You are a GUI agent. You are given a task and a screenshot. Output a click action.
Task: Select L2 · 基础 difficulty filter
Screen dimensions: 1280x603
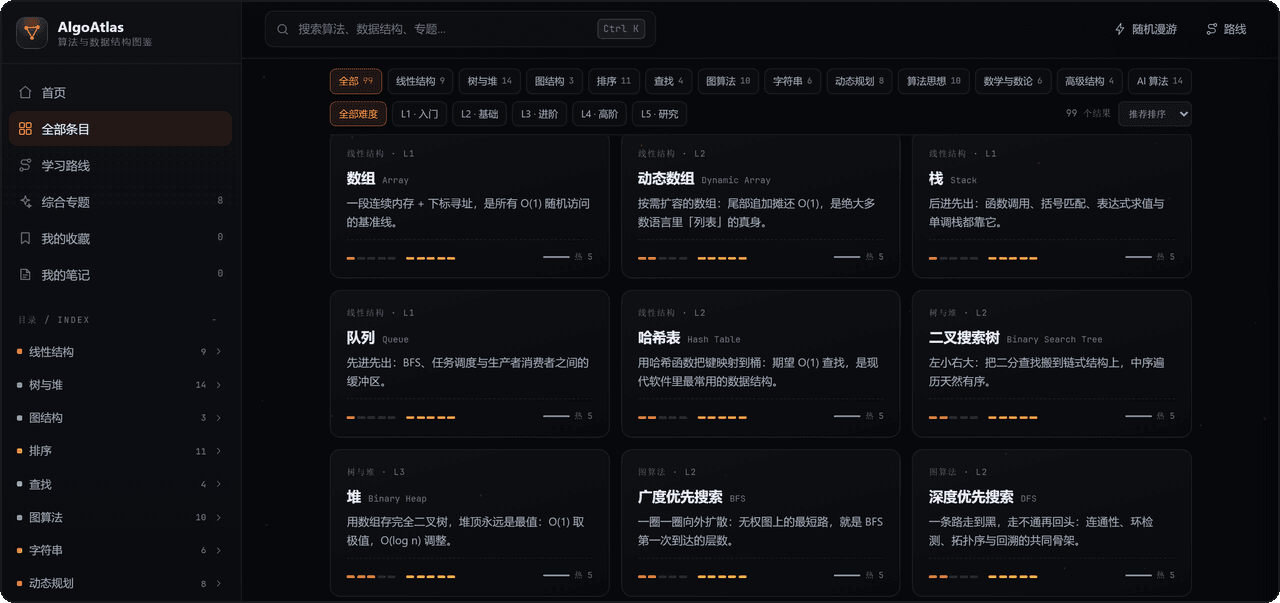pos(480,114)
